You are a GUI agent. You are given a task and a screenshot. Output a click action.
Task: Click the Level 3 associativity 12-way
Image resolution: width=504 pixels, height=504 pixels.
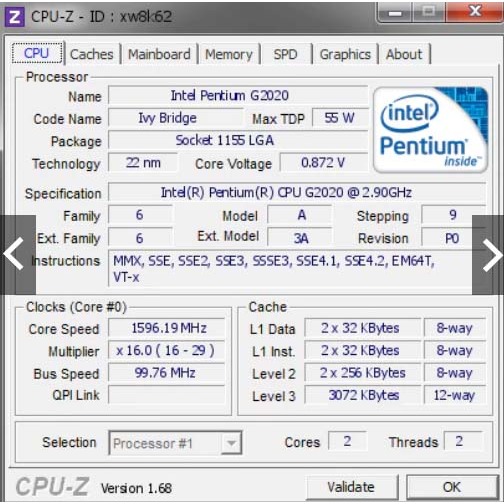(x=455, y=395)
